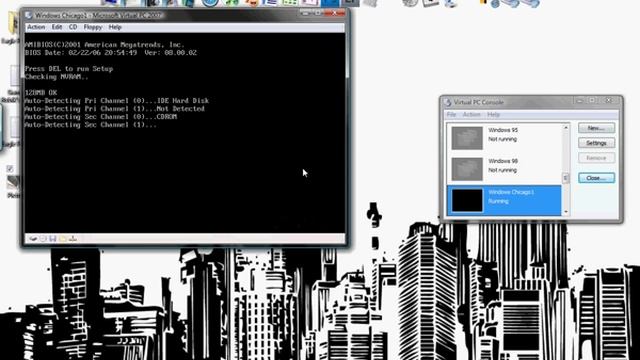Click 'Press DEL to run Setup' text in VM screen

(69, 69)
